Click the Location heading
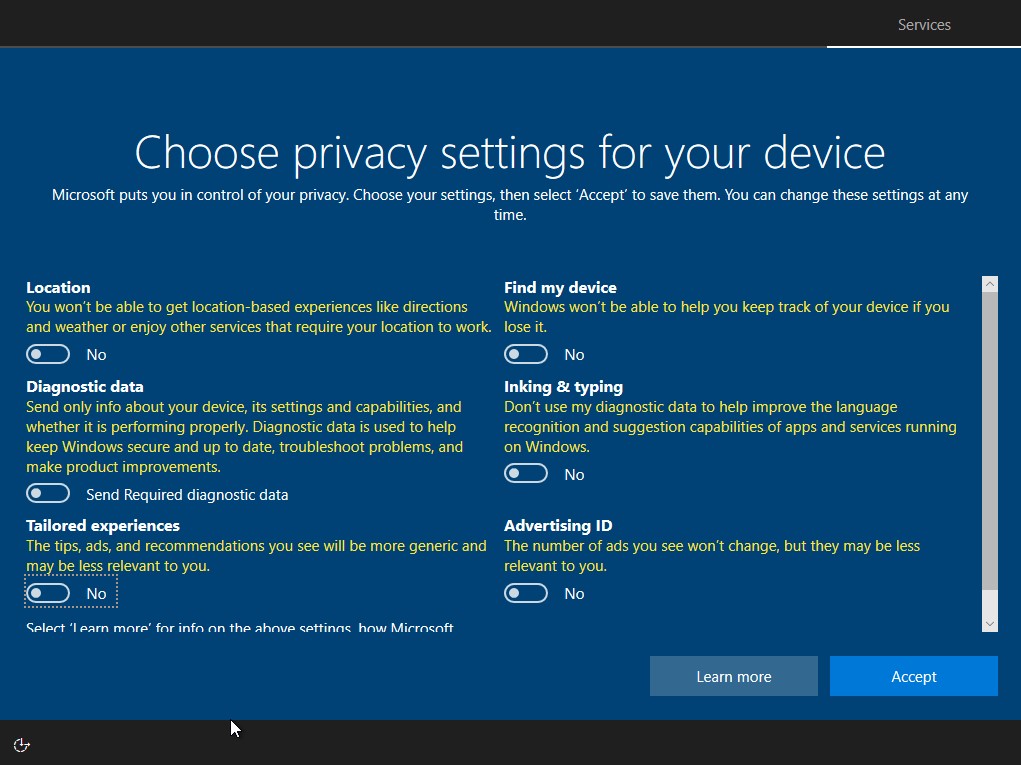 [58, 287]
